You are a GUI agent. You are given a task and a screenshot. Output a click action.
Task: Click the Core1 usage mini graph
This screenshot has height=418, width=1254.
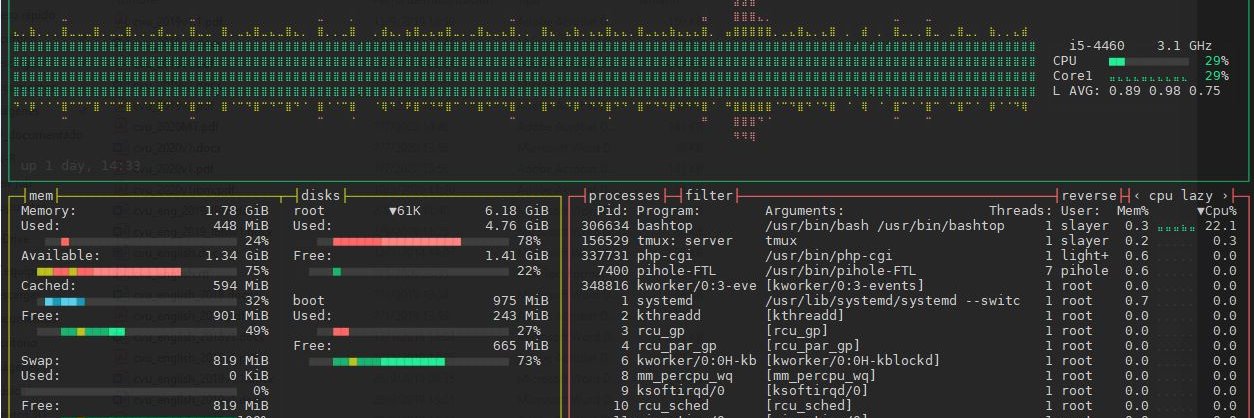tap(1148, 76)
